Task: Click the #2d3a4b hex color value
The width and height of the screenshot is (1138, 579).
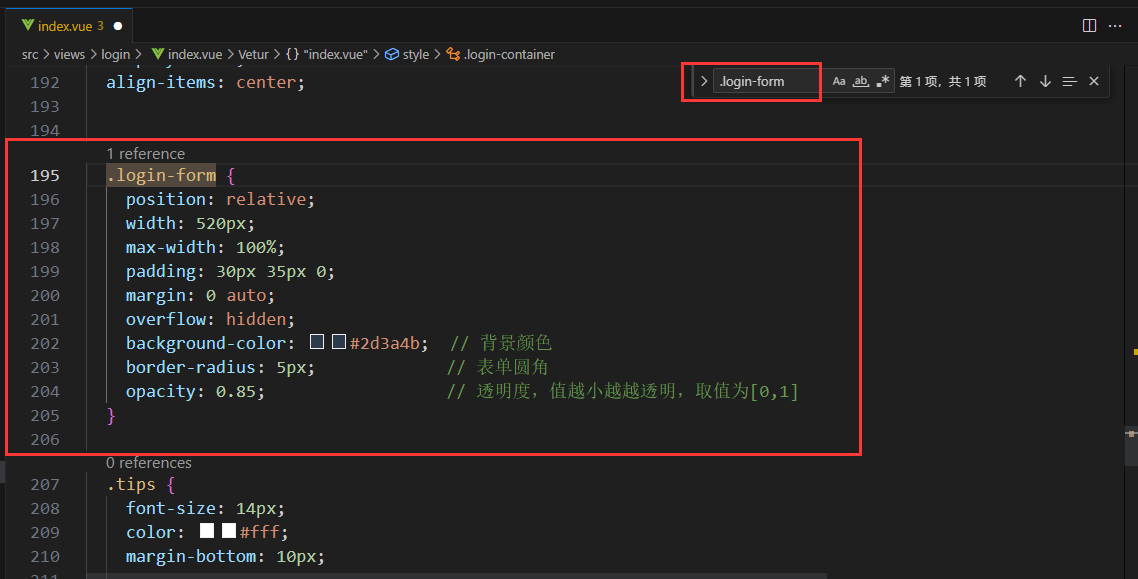Action: [x=385, y=343]
